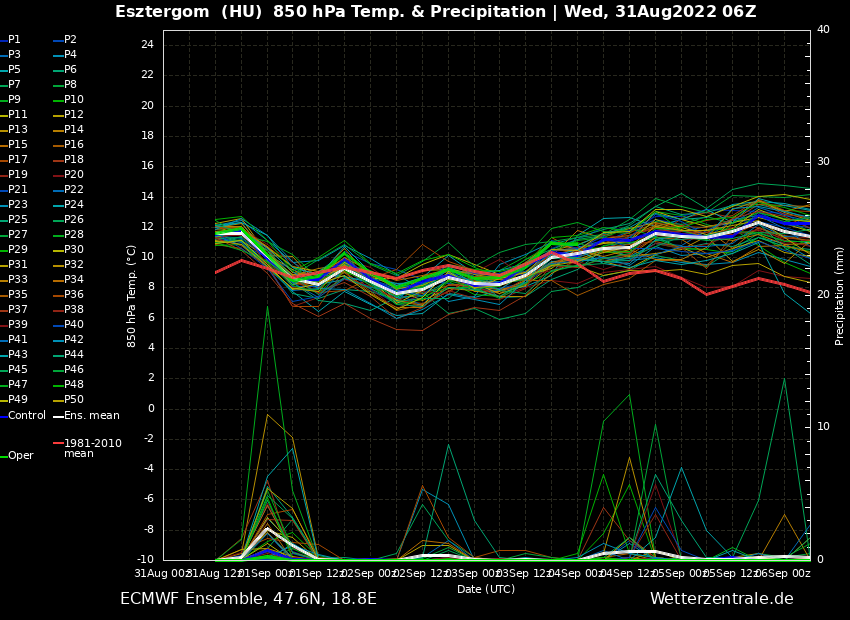Click the P10 legend label
The image size is (850, 620).
coord(74,100)
